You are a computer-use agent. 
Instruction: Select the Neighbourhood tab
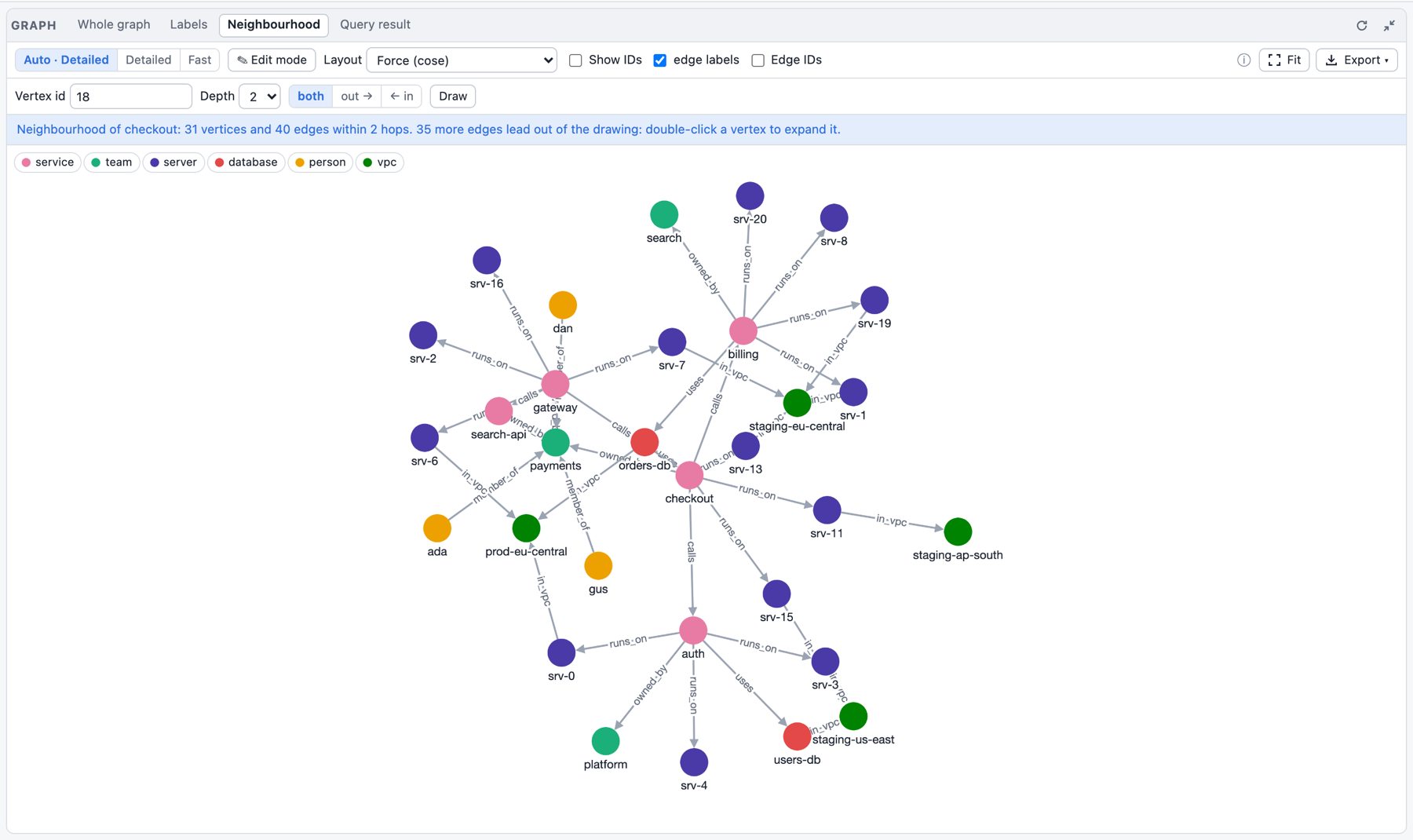click(274, 24)
